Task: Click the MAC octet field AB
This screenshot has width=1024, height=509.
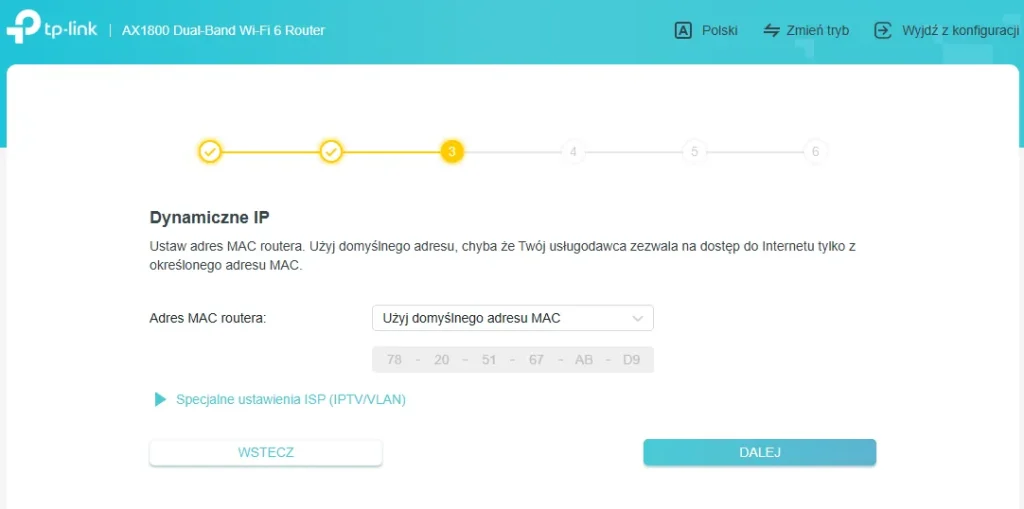Action: (x=584, y=359)
